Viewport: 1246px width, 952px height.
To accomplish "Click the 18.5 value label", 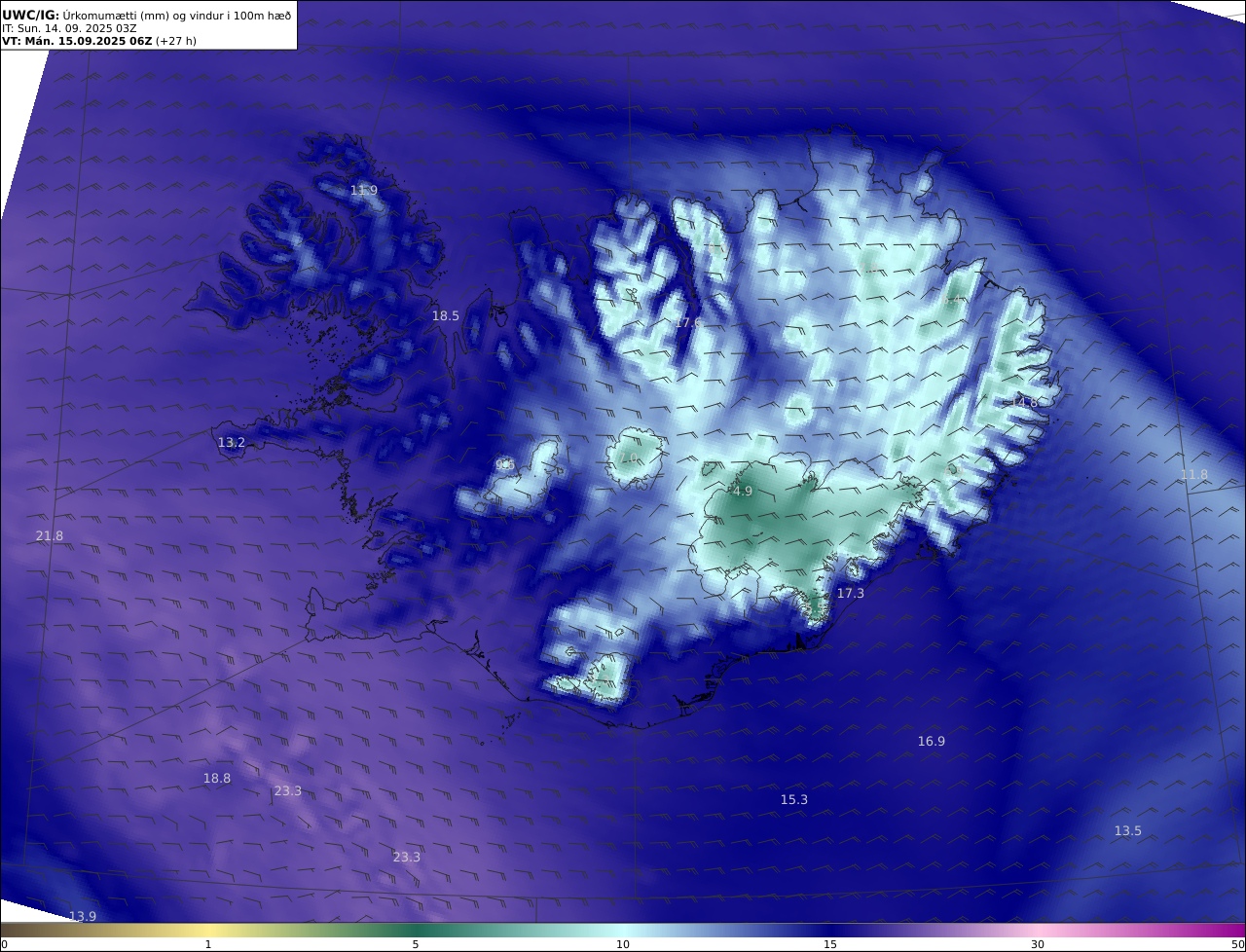I will click(446, 316).
